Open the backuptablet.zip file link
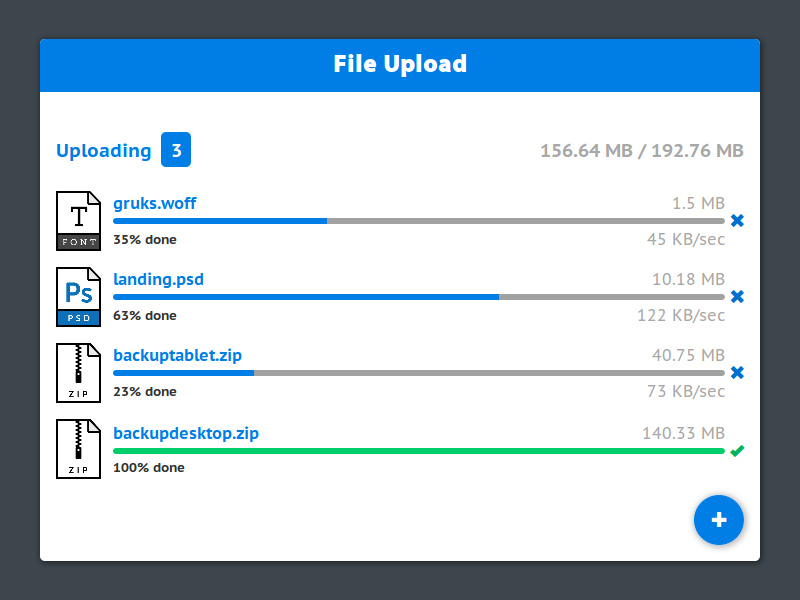 tap(179, 355)
